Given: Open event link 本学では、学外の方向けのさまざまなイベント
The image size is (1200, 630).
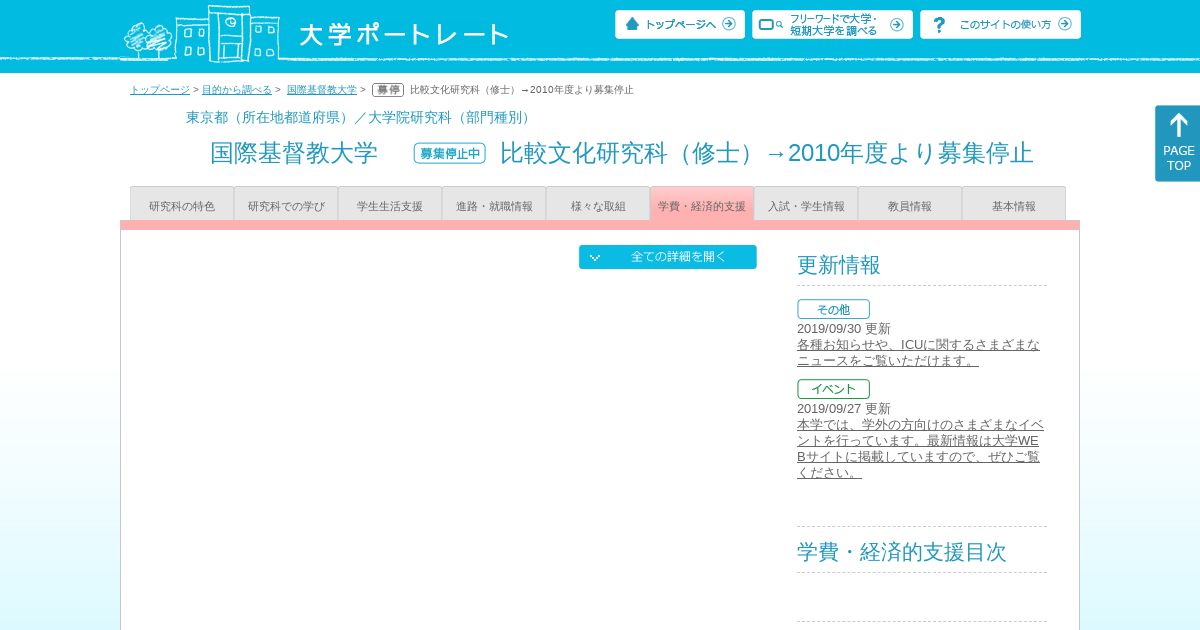Looking at the screenshot, I should 920,448.
